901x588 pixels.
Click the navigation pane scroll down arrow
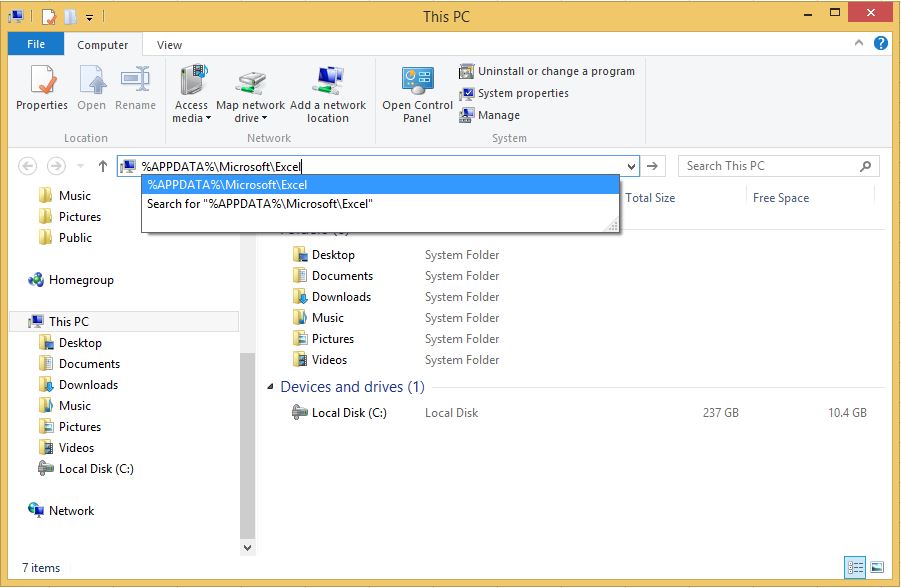(x=247, y=548)
